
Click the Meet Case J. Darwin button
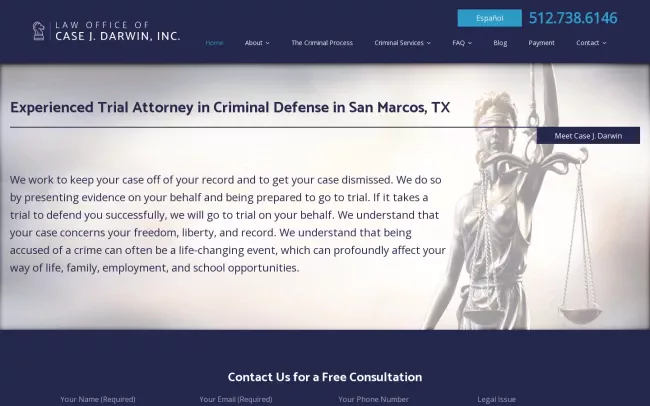pos(588,136)
